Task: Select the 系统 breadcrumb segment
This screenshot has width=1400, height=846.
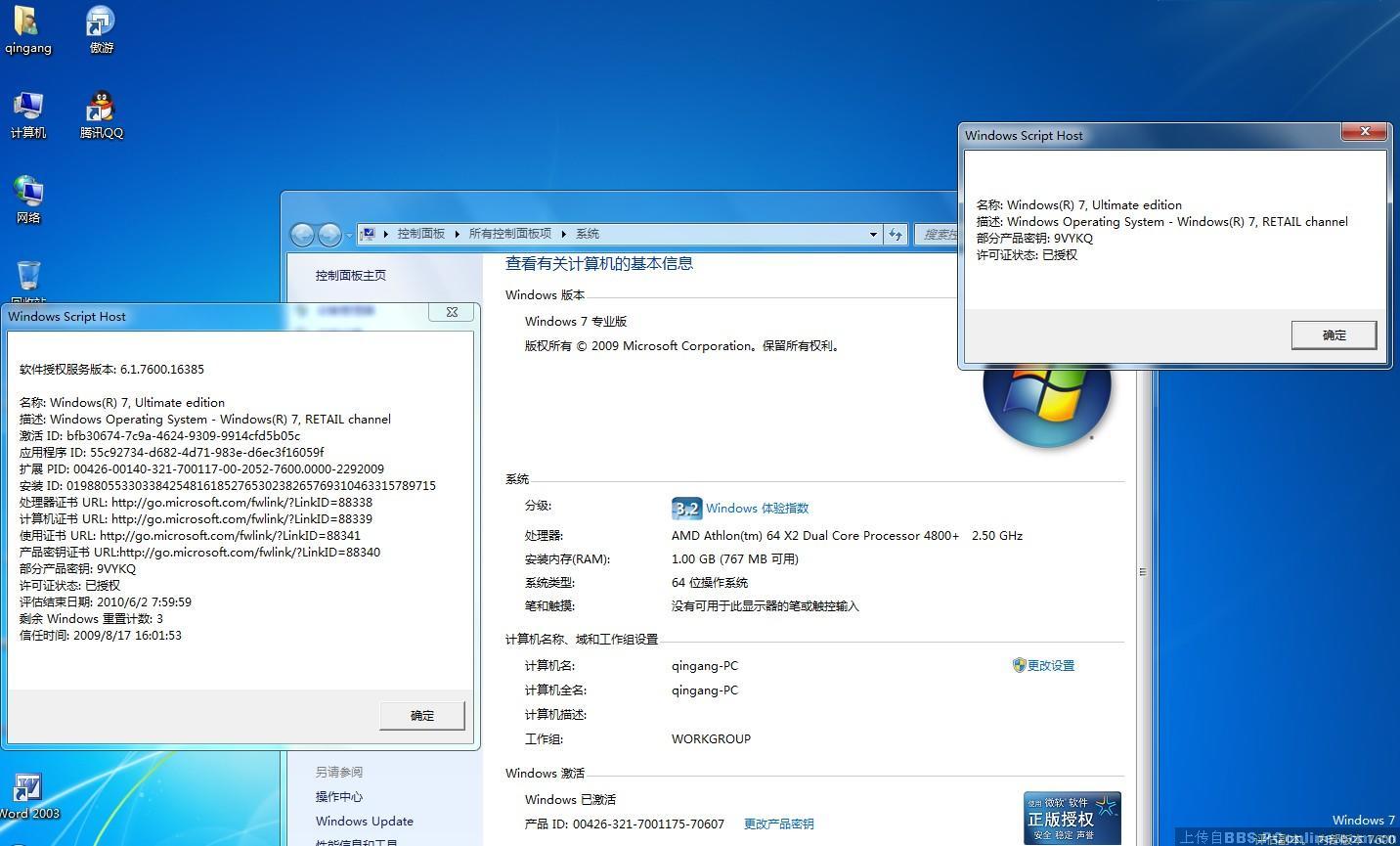Action: (587, 234)
